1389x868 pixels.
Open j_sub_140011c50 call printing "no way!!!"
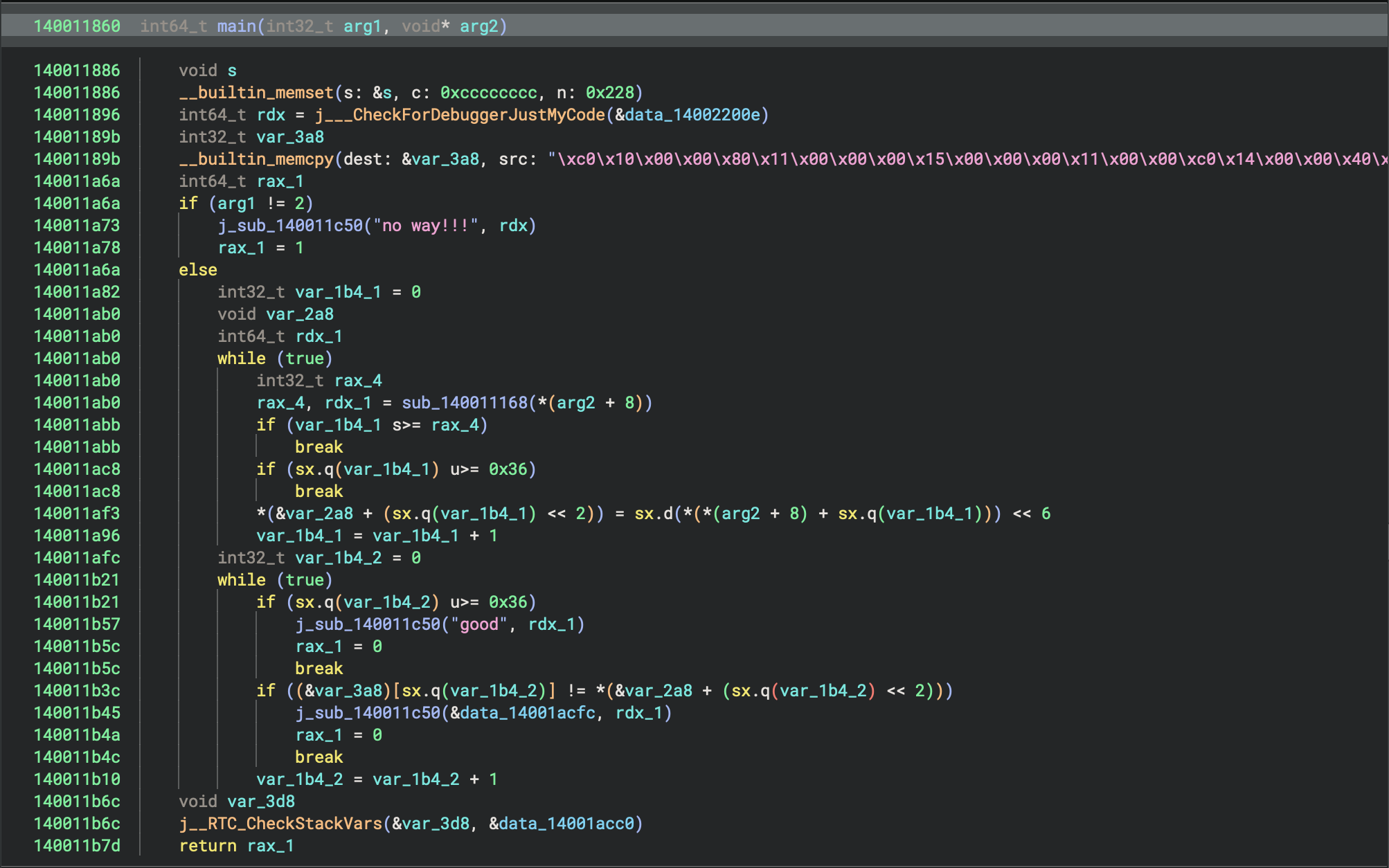point(290,226)
